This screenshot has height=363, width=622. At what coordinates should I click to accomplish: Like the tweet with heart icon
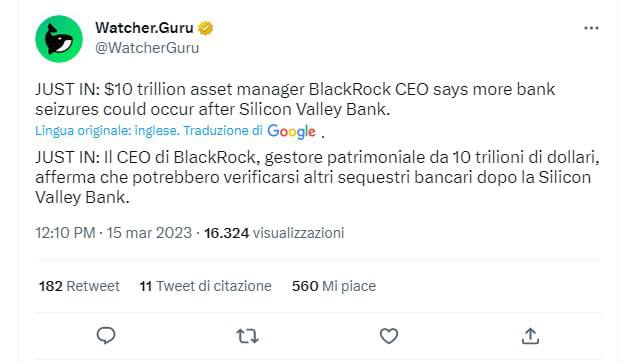coord(389,336)
